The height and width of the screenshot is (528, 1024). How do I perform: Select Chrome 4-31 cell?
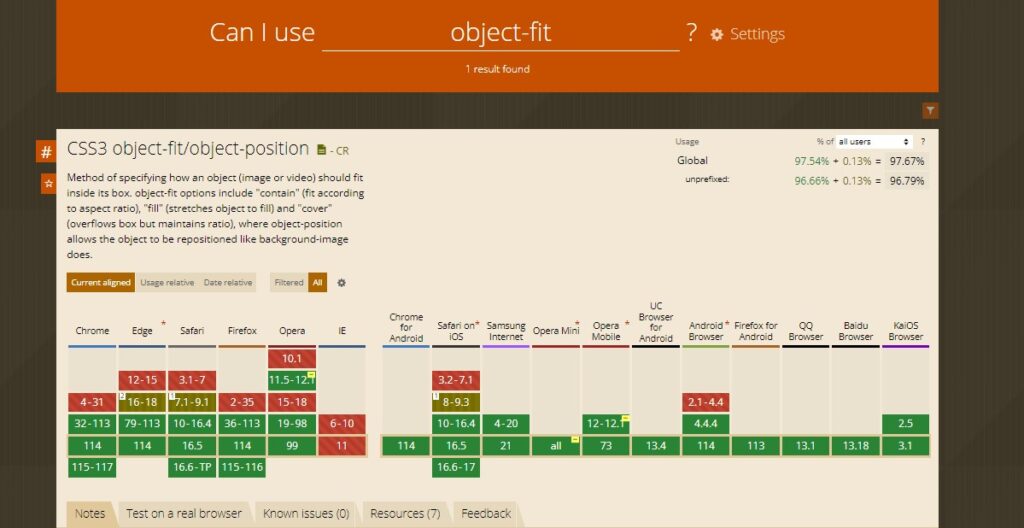click(x=92, y=403)
